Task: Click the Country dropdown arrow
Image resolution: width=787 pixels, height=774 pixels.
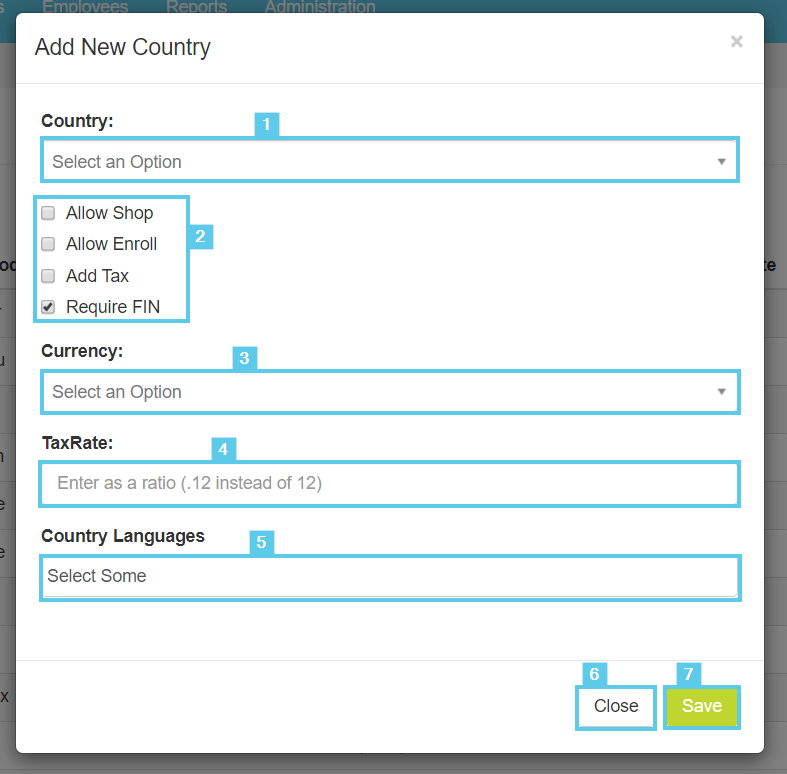Action: 721,161
